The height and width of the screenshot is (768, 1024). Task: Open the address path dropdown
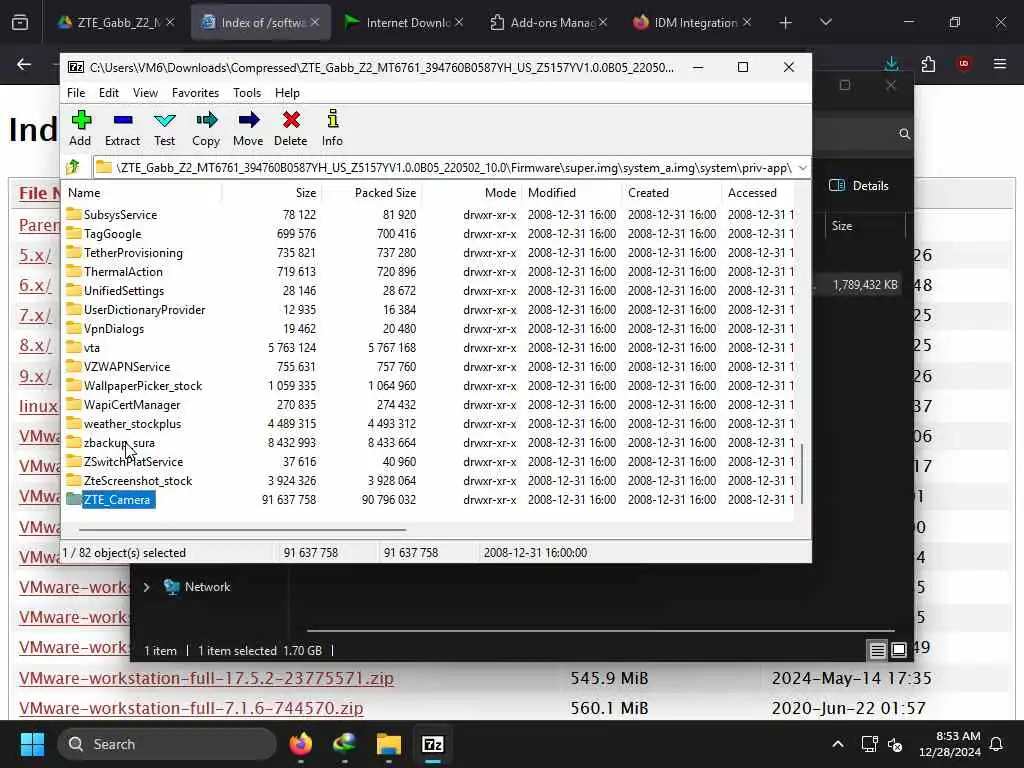pos(803,168)
